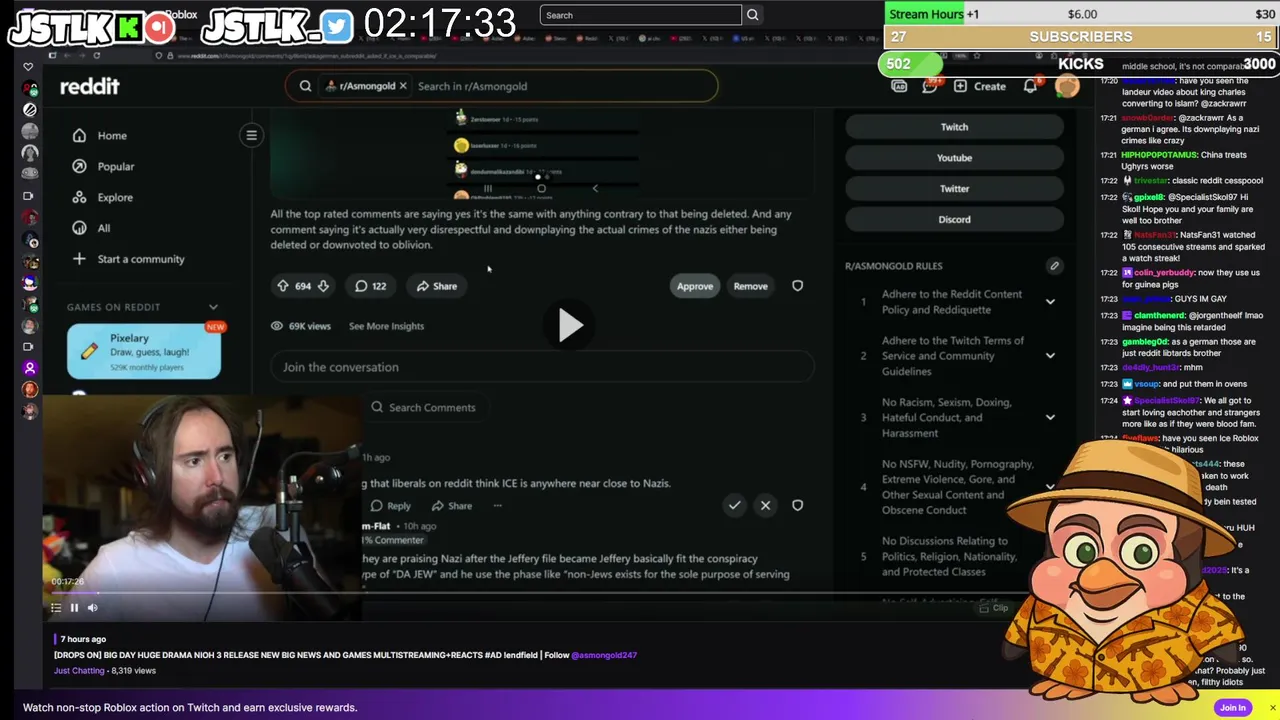
Task: Pause the video with the player pause button
Action: pos(74,608)
